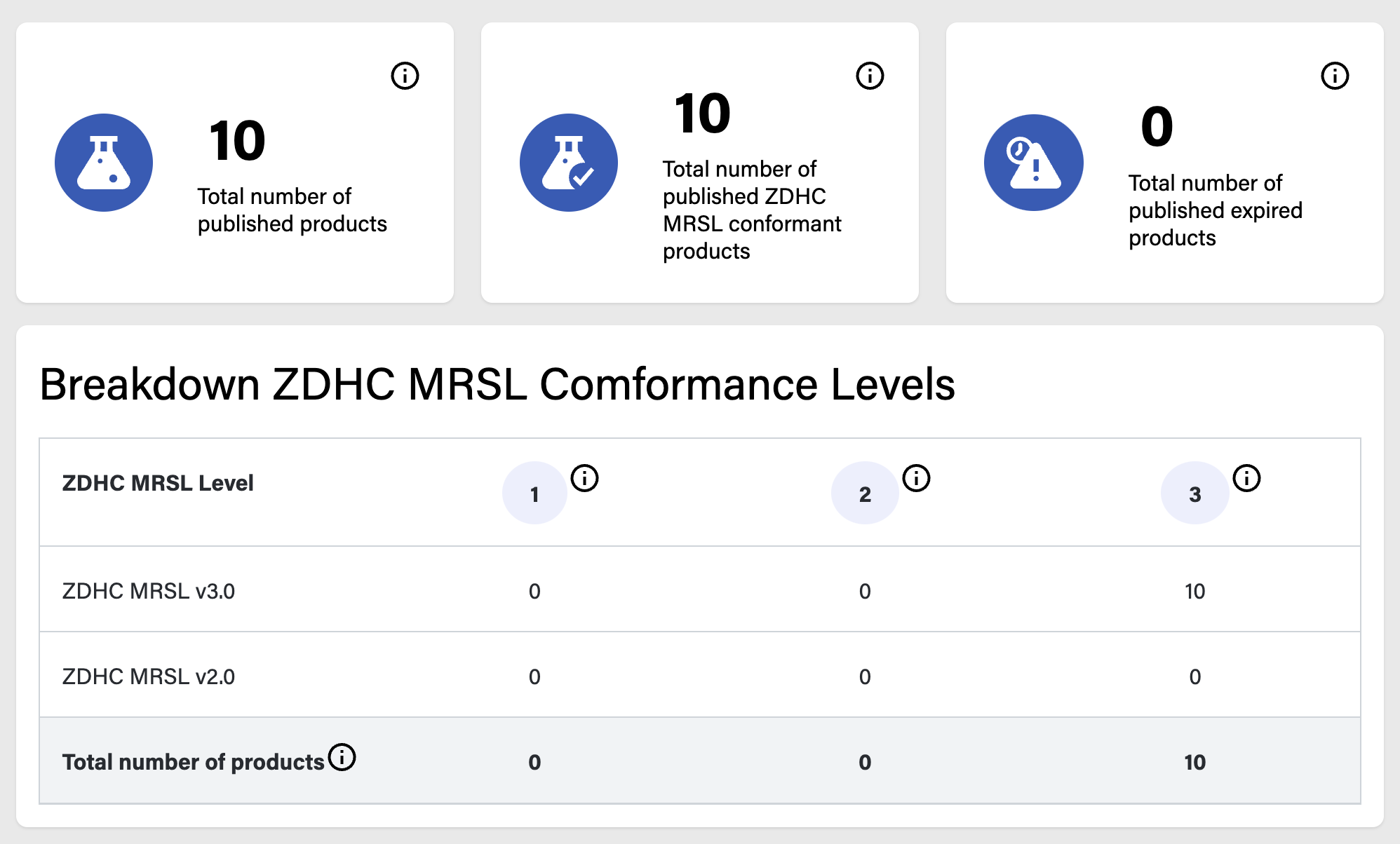
Task: Show info for ZDHC MRSL Level 2
Action: pos(916,478)
